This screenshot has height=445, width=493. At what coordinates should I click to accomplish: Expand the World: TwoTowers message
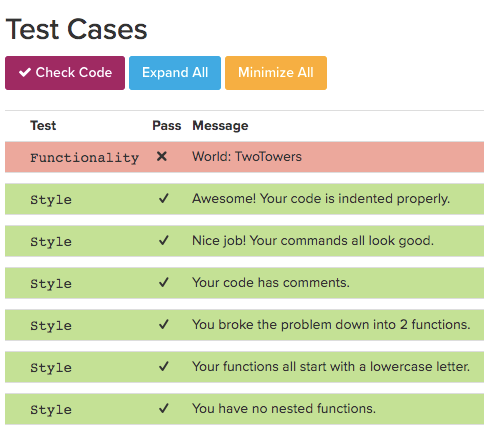247,157
